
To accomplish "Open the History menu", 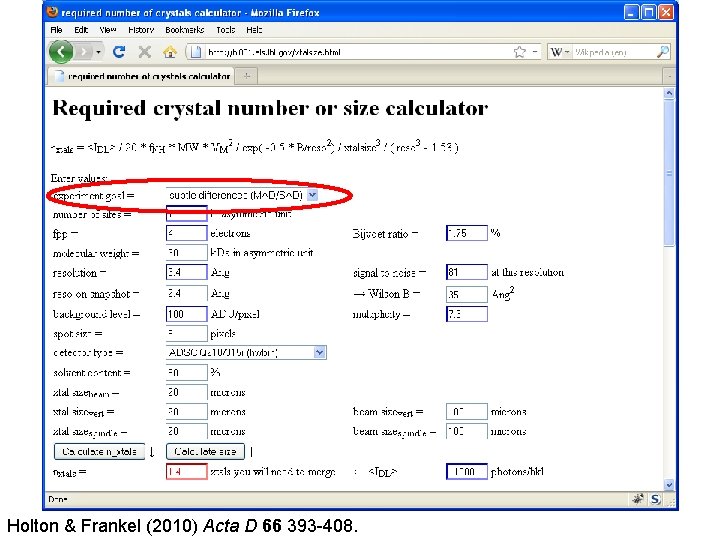I will [141, 30].
